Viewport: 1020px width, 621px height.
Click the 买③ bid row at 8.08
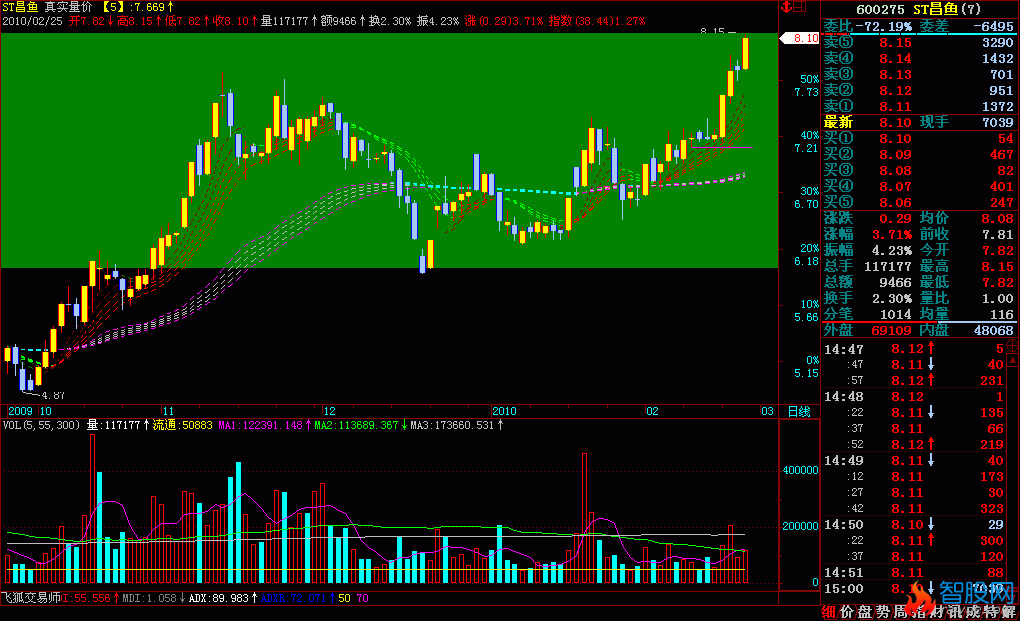pyautogui.click(x=919, y=171)
